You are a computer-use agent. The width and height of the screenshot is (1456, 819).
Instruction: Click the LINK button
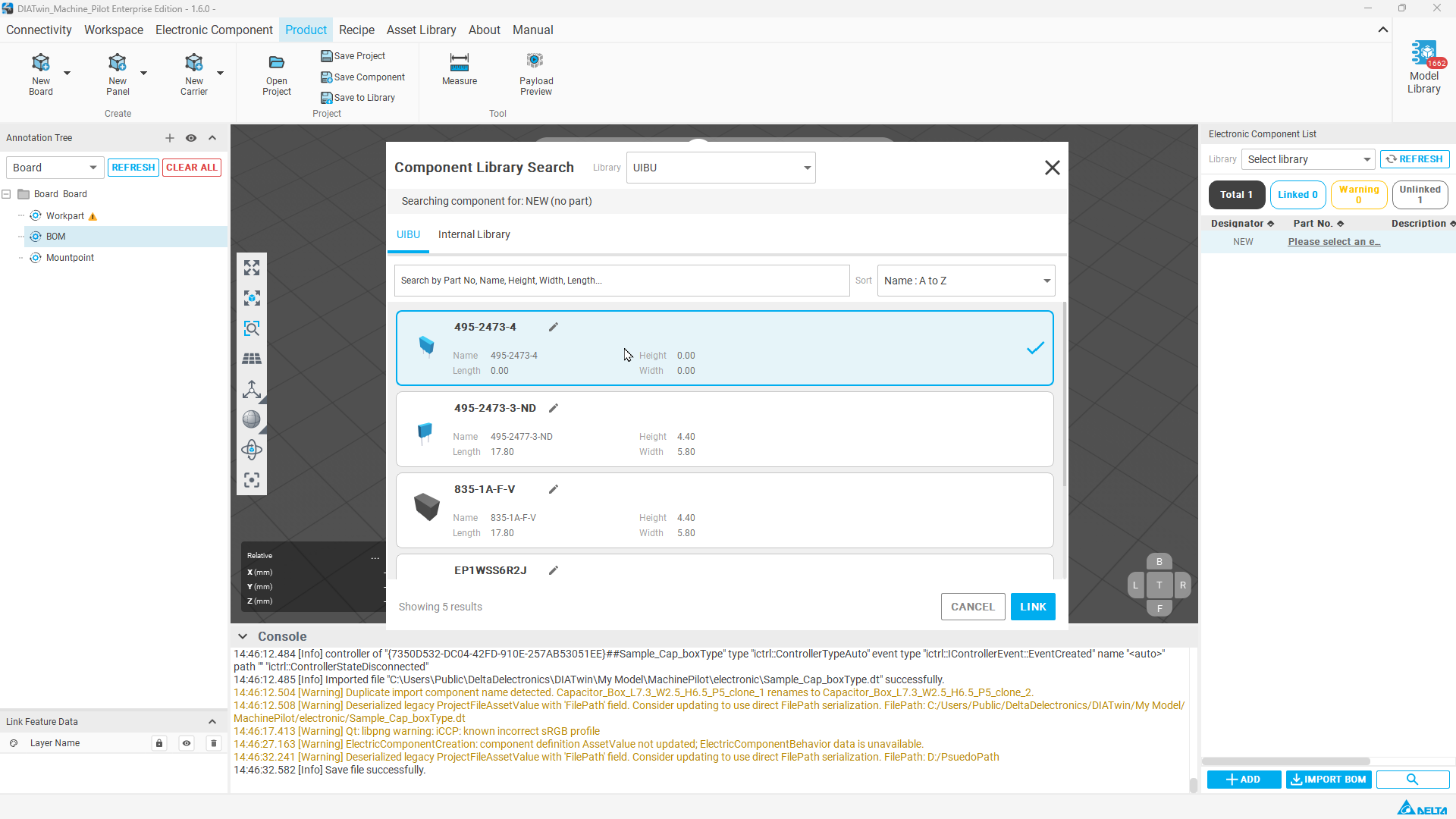tap(1033, 607)
